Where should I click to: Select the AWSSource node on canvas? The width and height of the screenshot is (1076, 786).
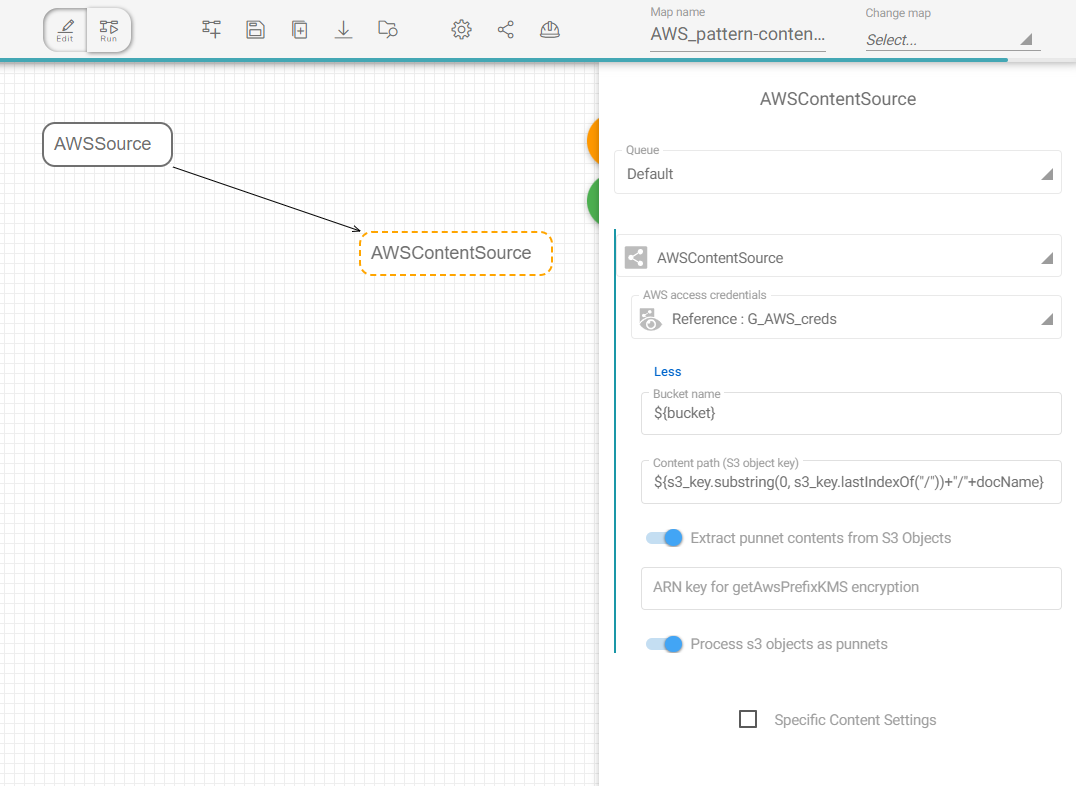[107, 144]
